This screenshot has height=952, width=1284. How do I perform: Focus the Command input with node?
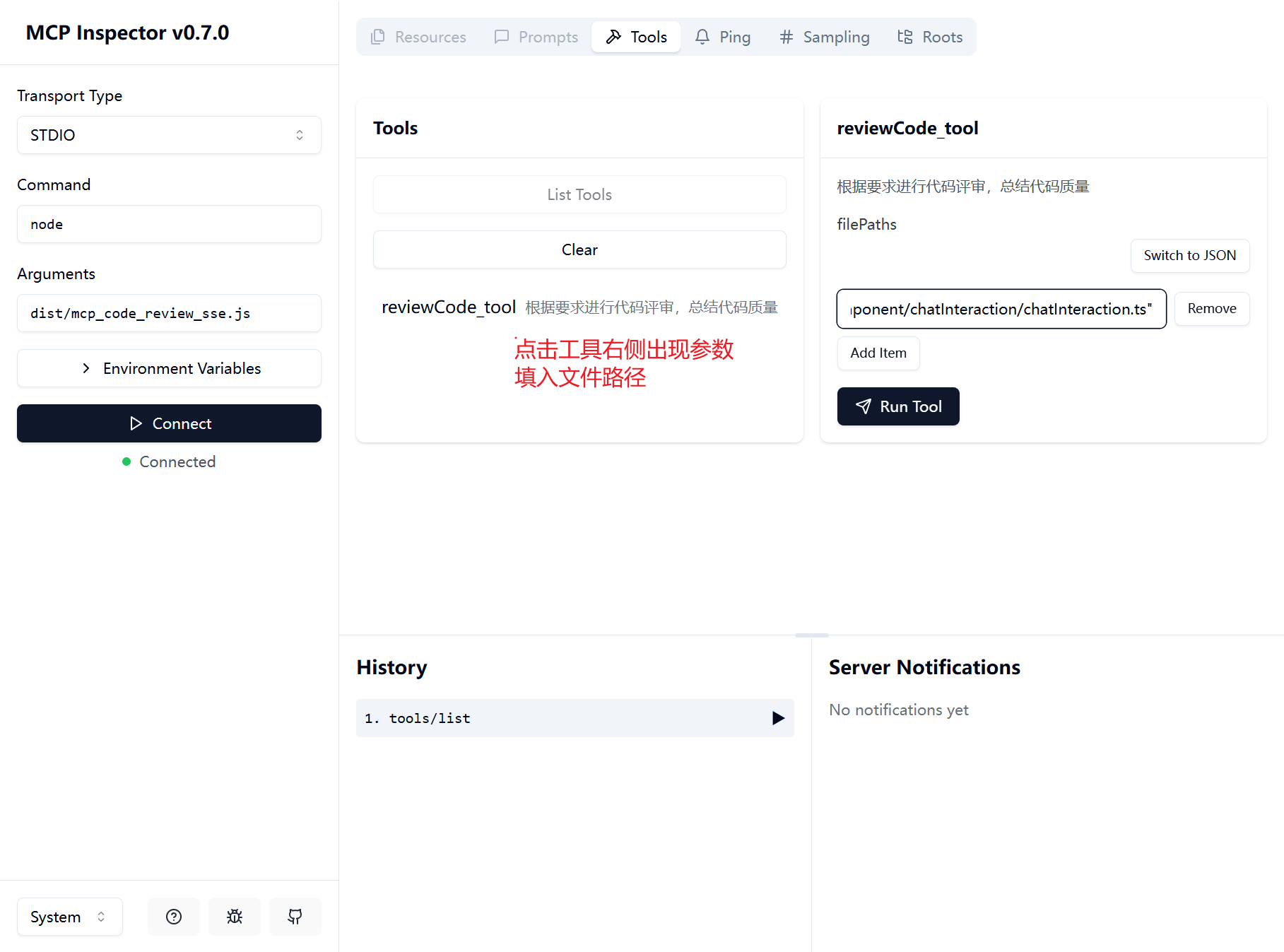coord(169,224)
